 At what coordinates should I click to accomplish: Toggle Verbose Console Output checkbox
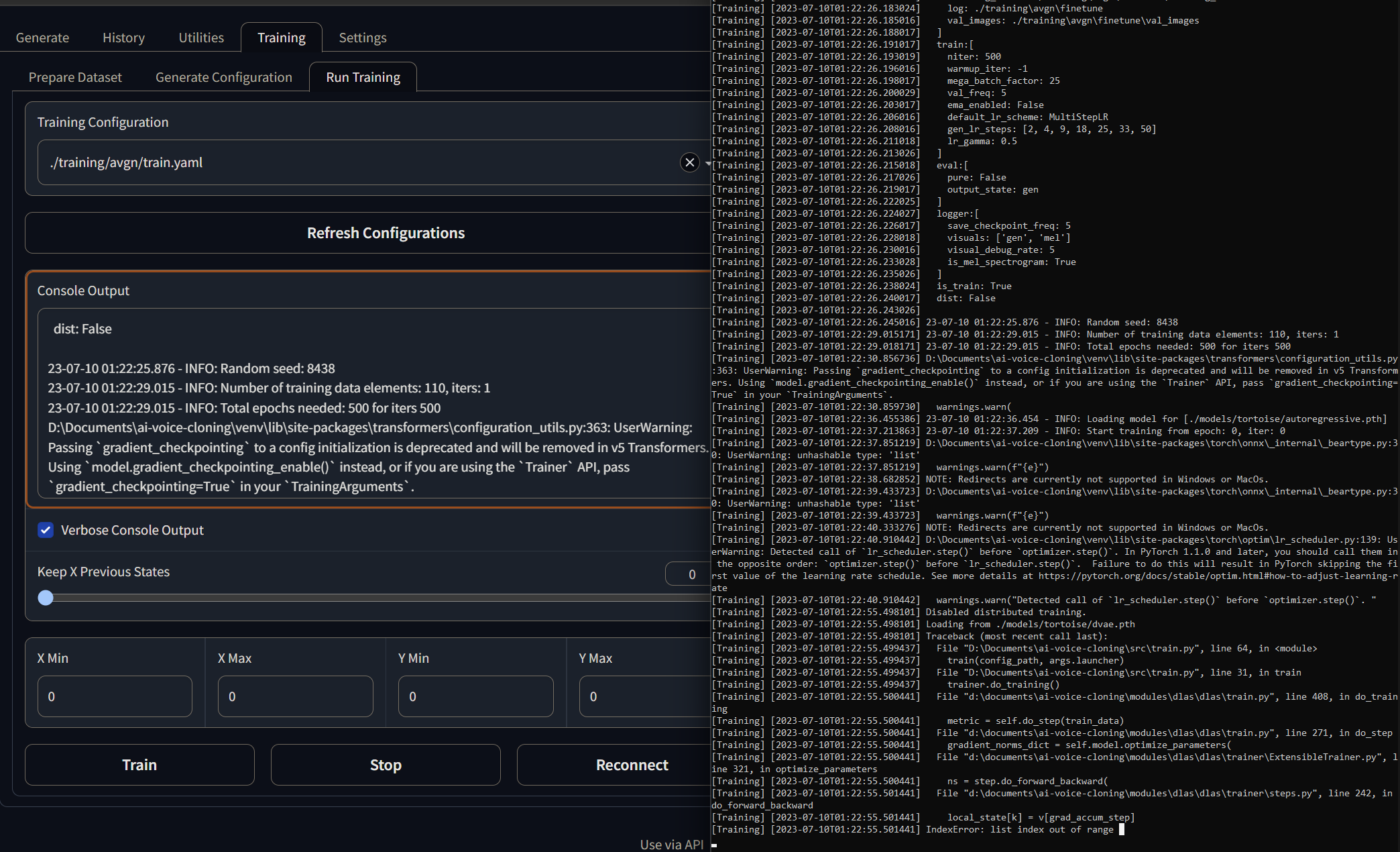(x=46, y=530)
